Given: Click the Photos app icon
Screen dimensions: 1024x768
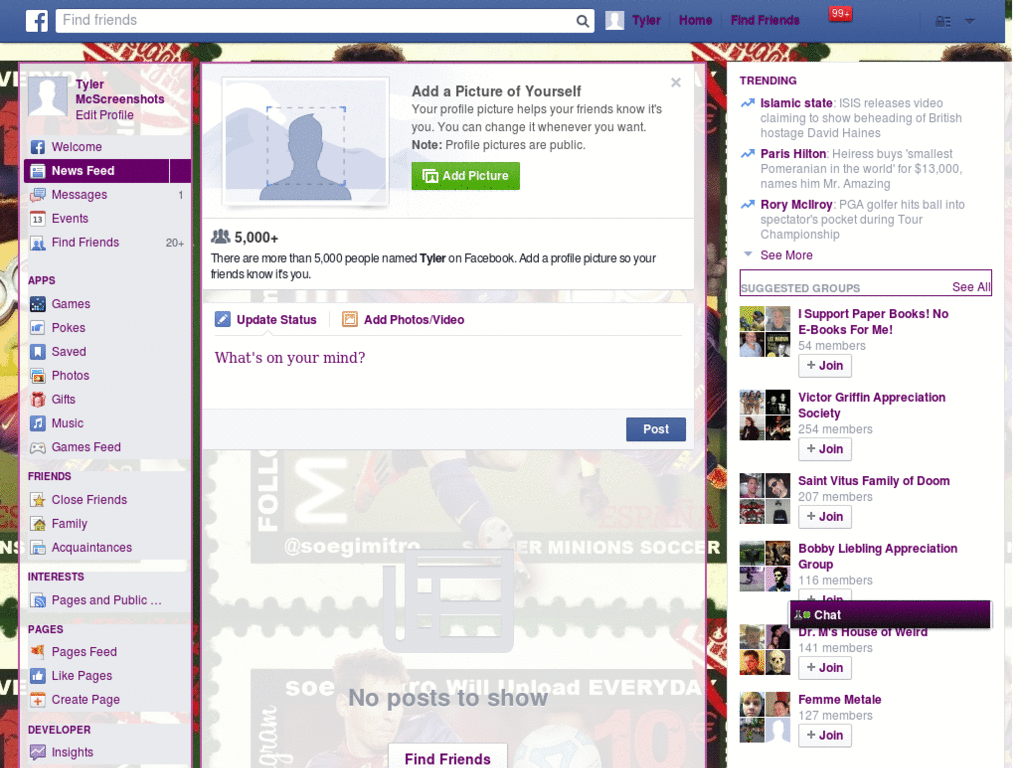Looking at the screenshot, I should tap(38, 376).
